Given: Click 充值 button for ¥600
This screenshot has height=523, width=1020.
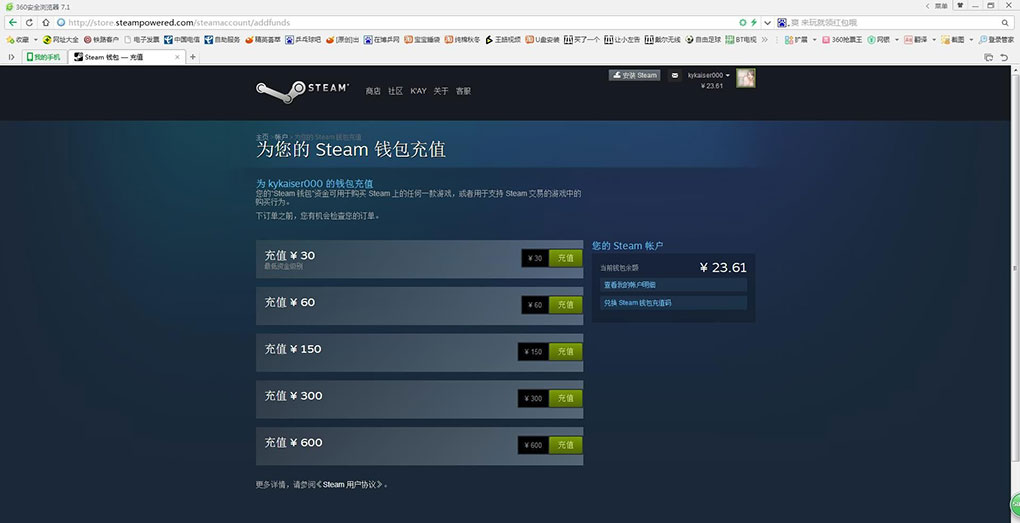Looking at the screenshot, I should point(566,446).
